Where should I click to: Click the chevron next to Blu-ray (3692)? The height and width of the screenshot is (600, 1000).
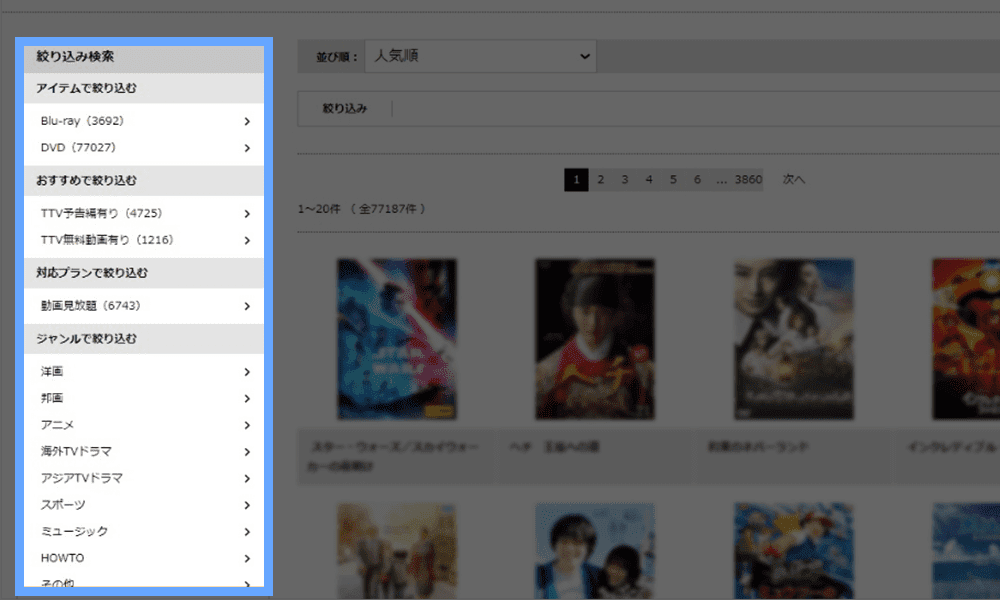coord(246,121)
